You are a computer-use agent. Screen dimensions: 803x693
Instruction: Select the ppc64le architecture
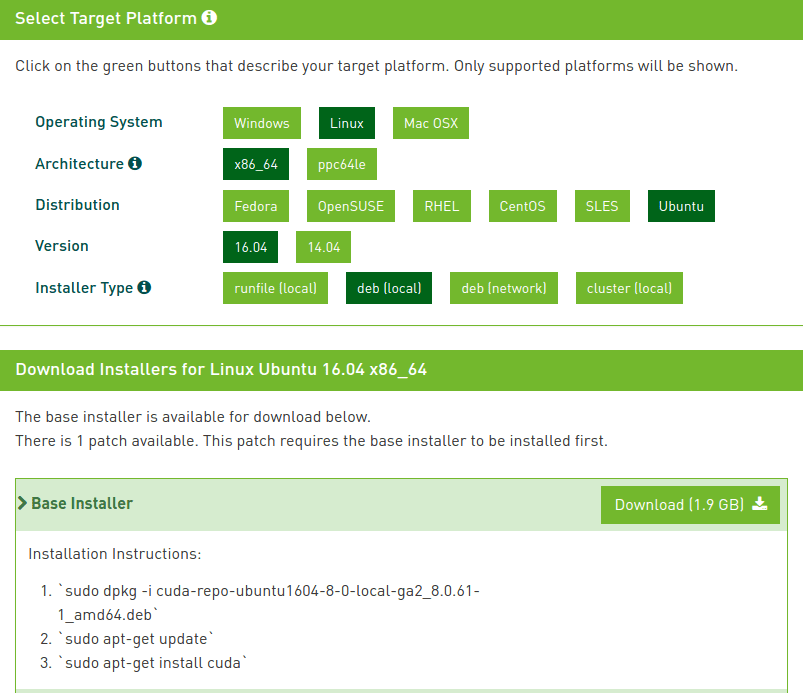tap(342, 164)
